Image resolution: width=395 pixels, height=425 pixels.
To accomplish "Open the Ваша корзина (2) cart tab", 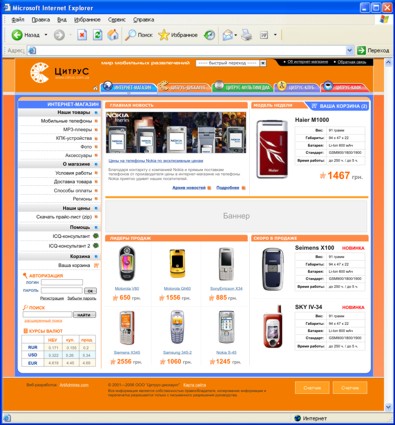I will point(339,106).
